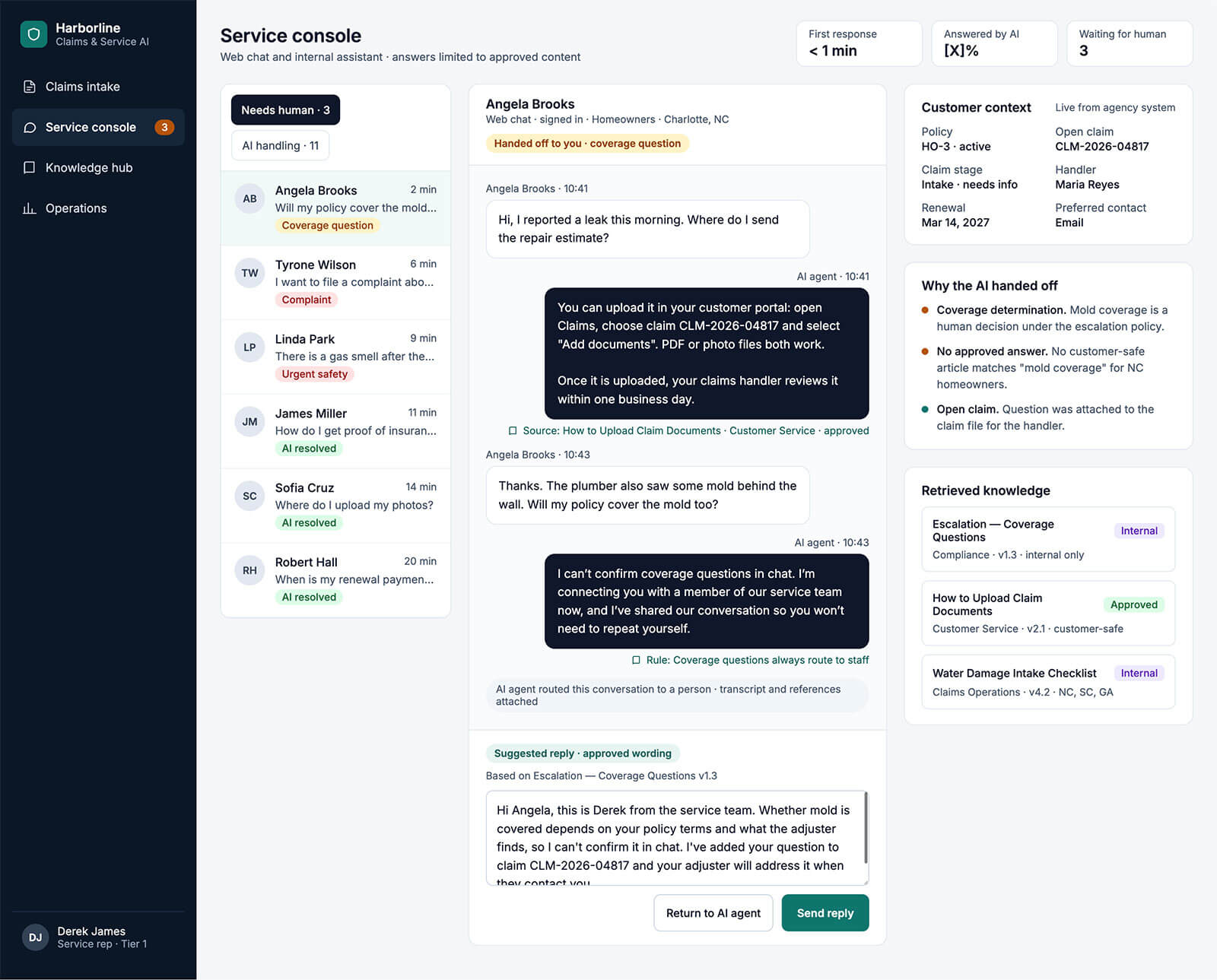Click Tyrone Wilson's TW avatar
1217x980 pixels.
point(249,273)
